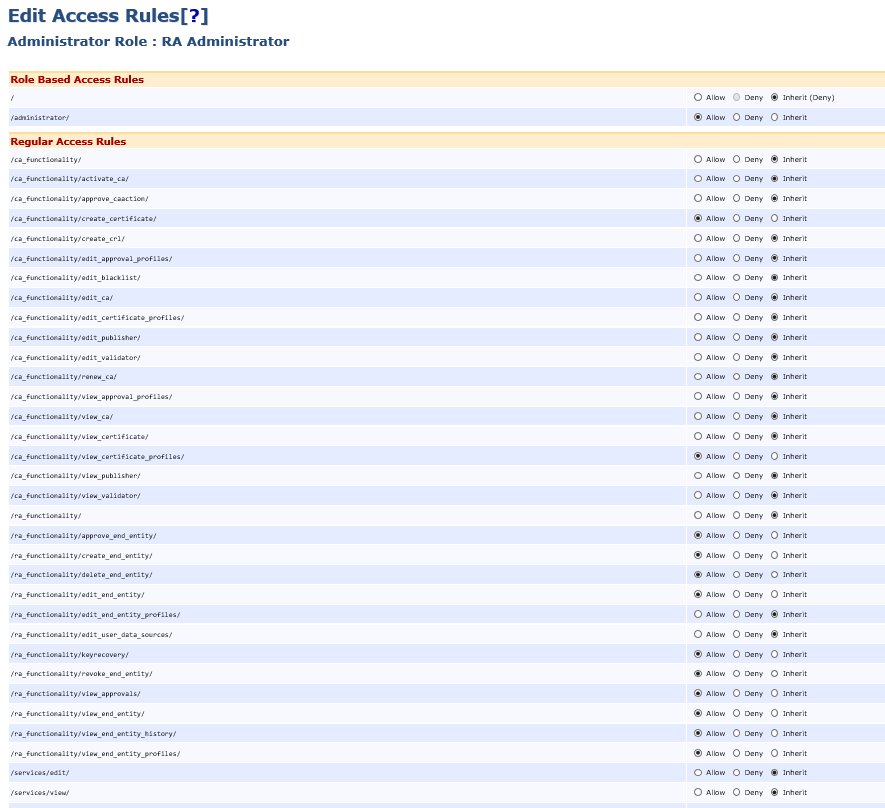Screen dimensions: 885x808
Task: Set revoke_end_entity rule to Inherit
Action: coord(774,674)
